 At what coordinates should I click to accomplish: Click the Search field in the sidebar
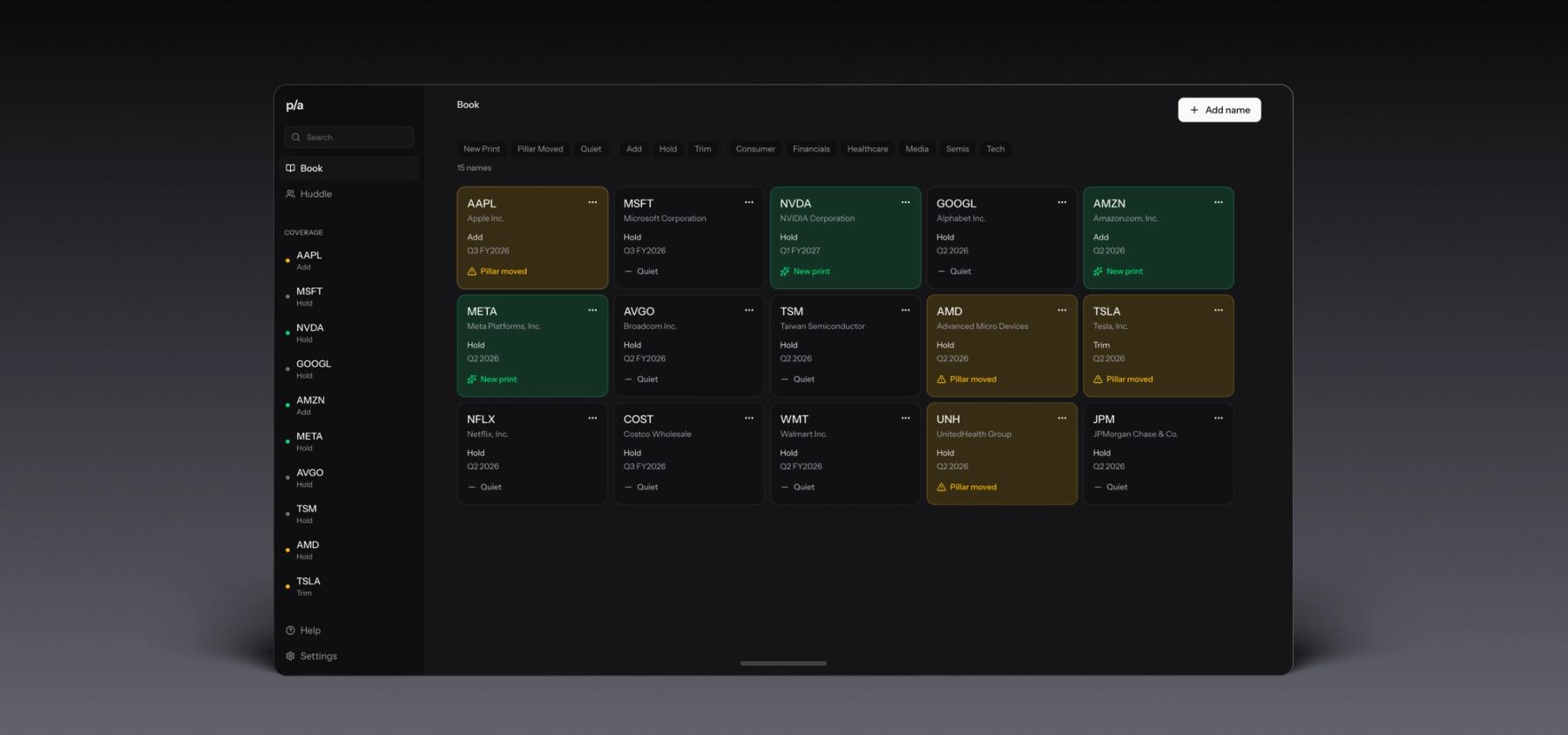pos(349,138)
